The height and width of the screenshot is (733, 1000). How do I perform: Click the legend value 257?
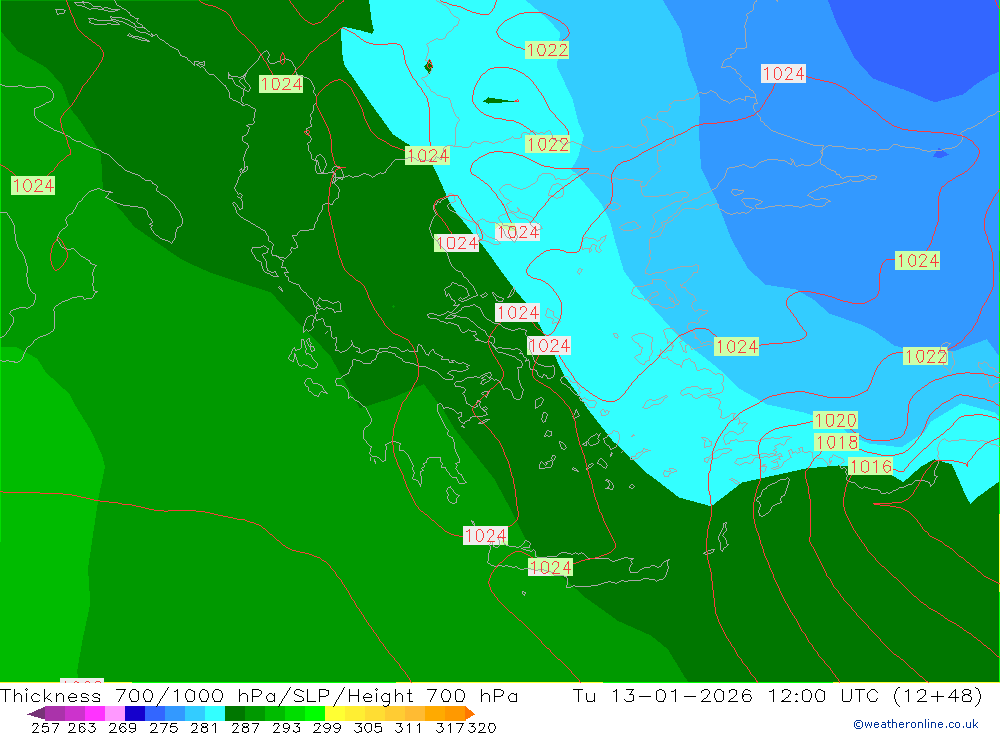coord(45,727)
